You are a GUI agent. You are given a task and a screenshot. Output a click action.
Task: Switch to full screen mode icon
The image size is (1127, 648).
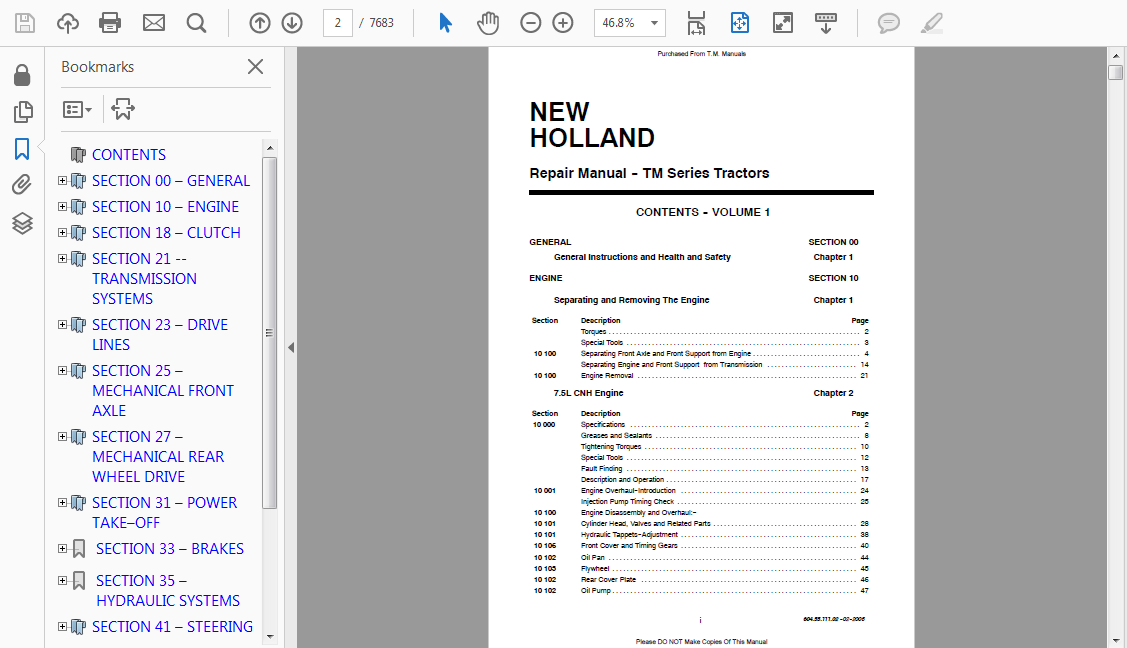tap(783, 23)
